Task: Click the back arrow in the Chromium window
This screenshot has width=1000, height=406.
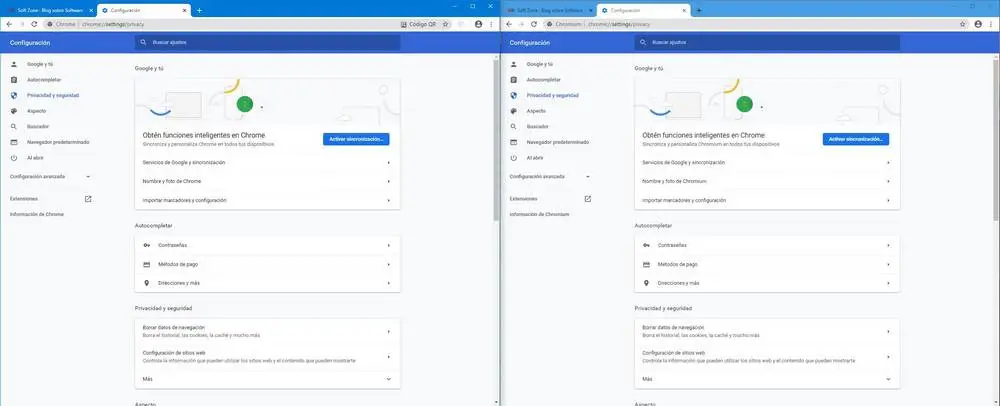Action: click(x=509, y=24)
